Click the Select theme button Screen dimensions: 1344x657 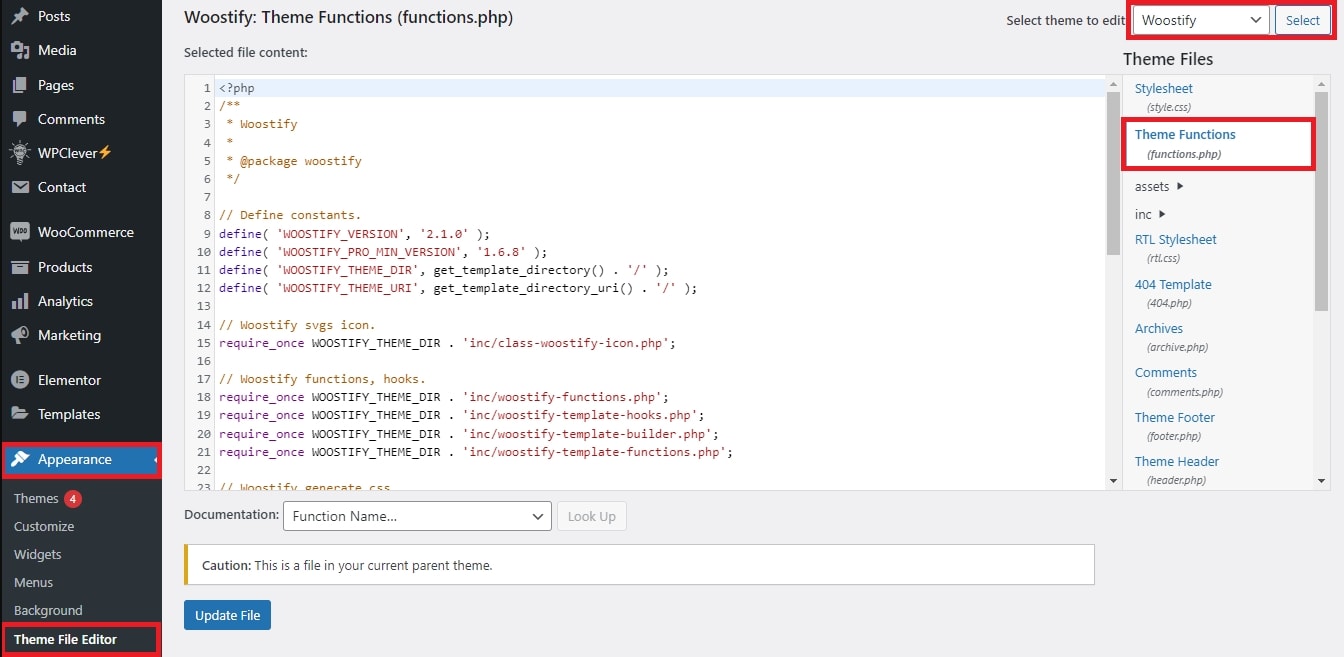point(1303,20)
